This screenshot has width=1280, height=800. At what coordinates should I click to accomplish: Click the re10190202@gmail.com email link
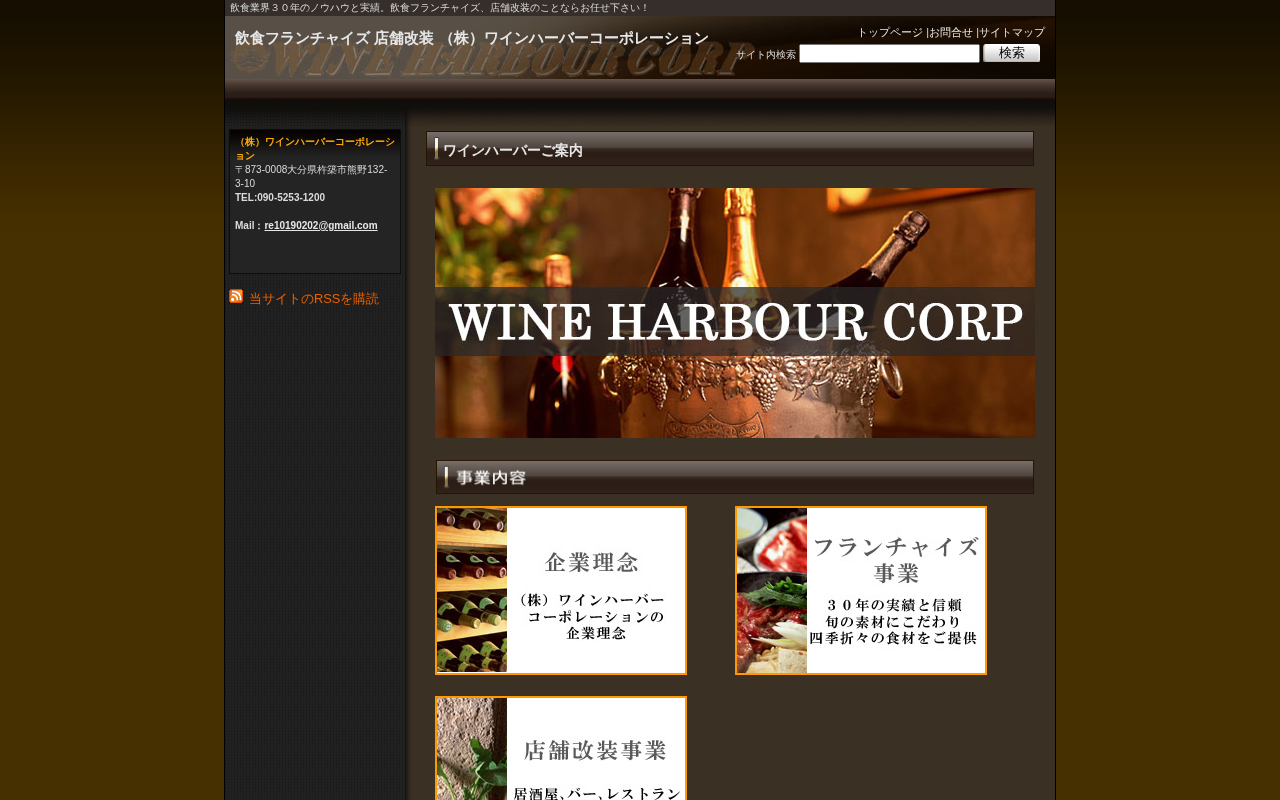321,226
